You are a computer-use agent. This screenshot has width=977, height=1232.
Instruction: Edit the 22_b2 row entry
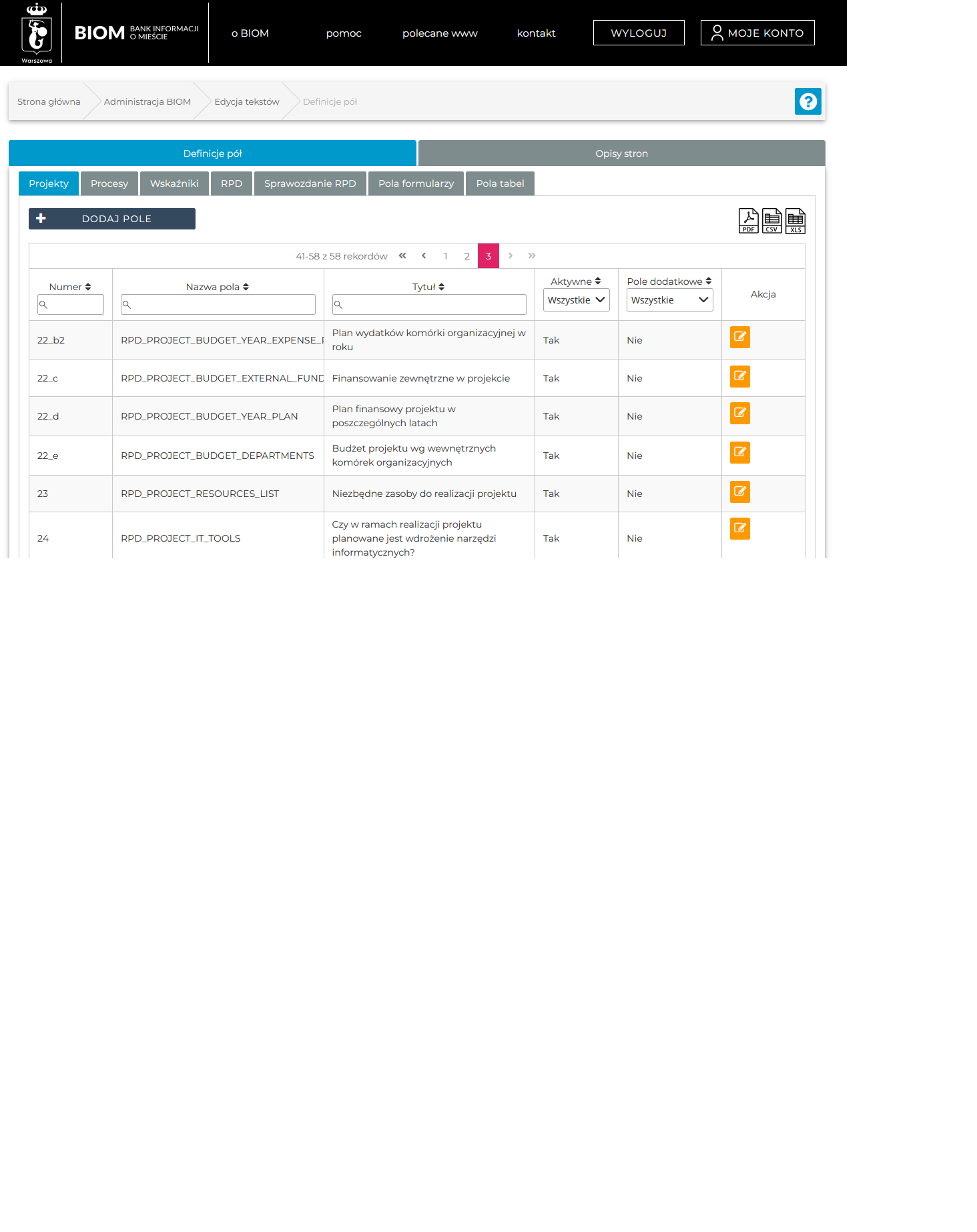(739, 338)
